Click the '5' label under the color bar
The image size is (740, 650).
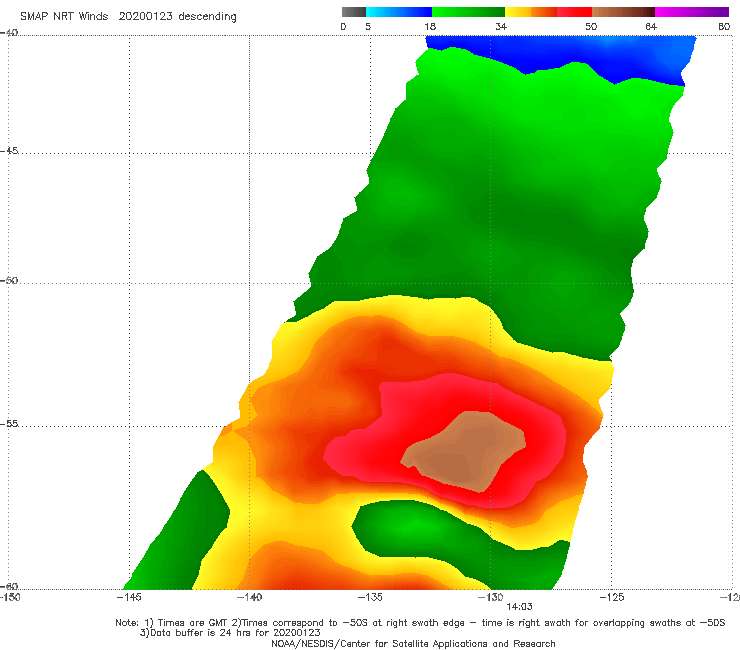368,27
